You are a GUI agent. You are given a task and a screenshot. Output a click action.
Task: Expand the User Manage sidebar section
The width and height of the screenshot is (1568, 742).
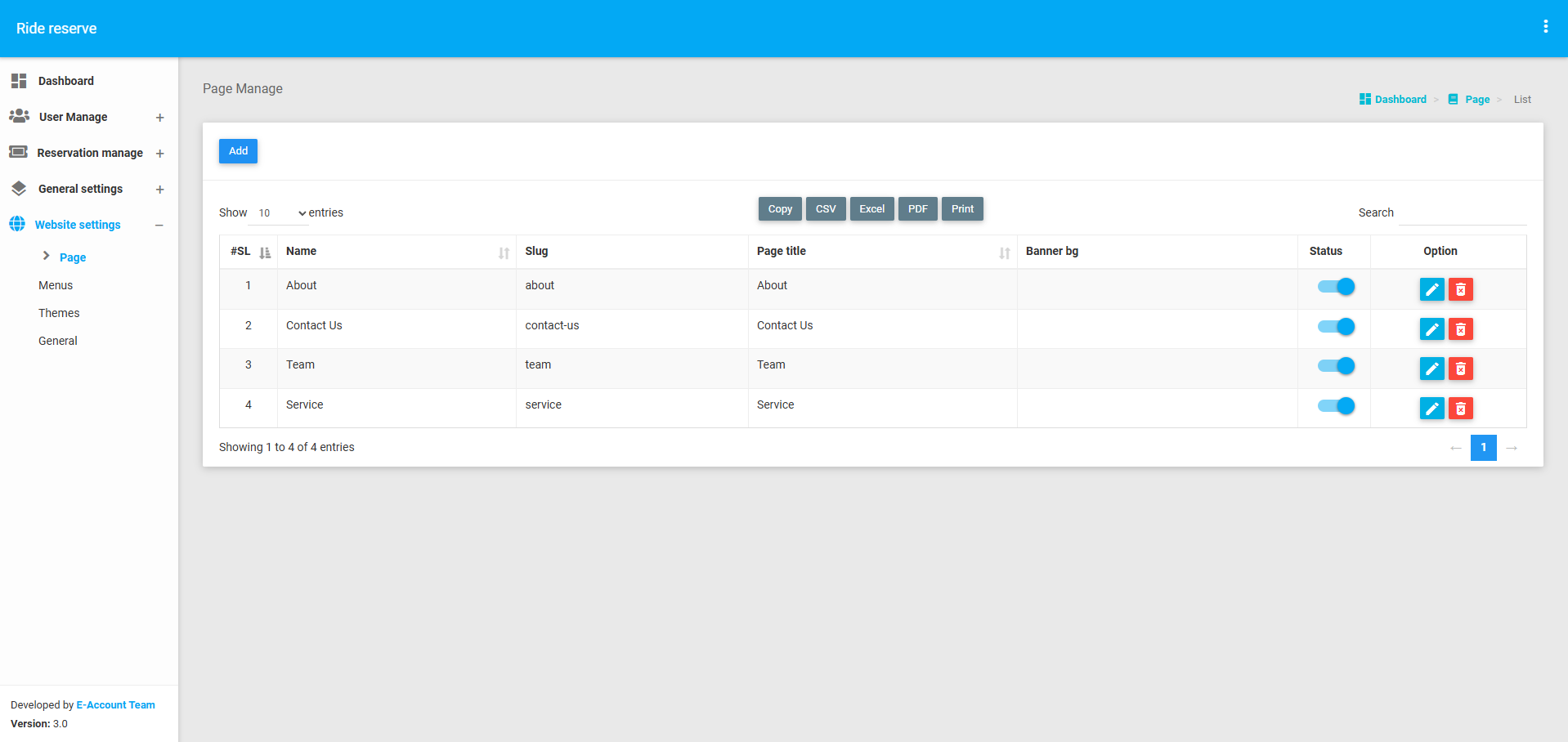click(x=159, y=118)
